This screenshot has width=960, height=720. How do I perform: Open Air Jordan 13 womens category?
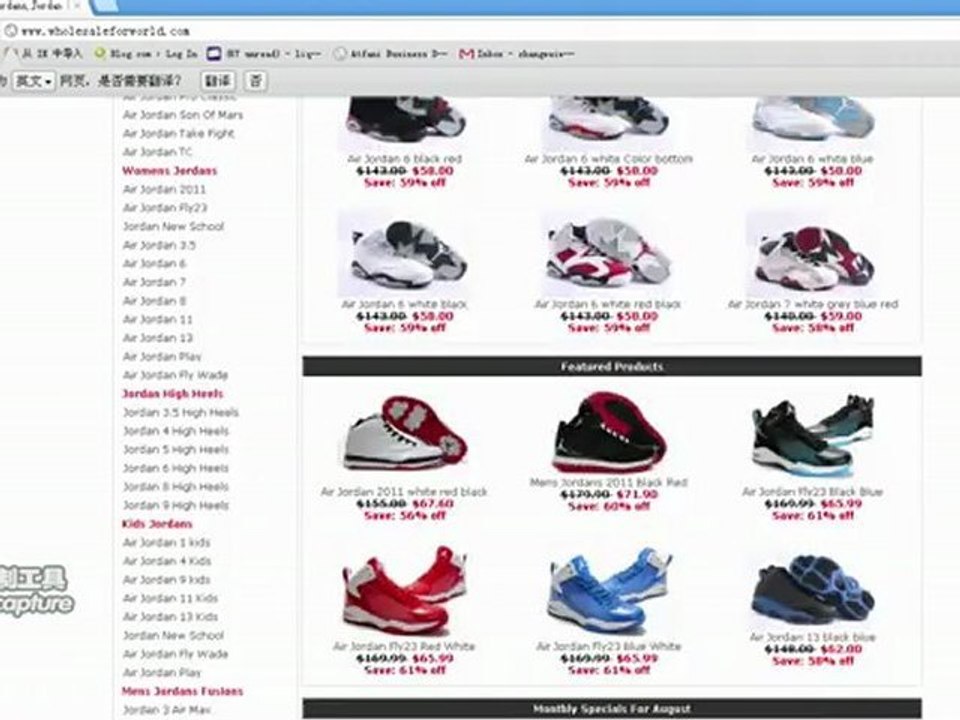pyautogui.click(x=157, y=338)
